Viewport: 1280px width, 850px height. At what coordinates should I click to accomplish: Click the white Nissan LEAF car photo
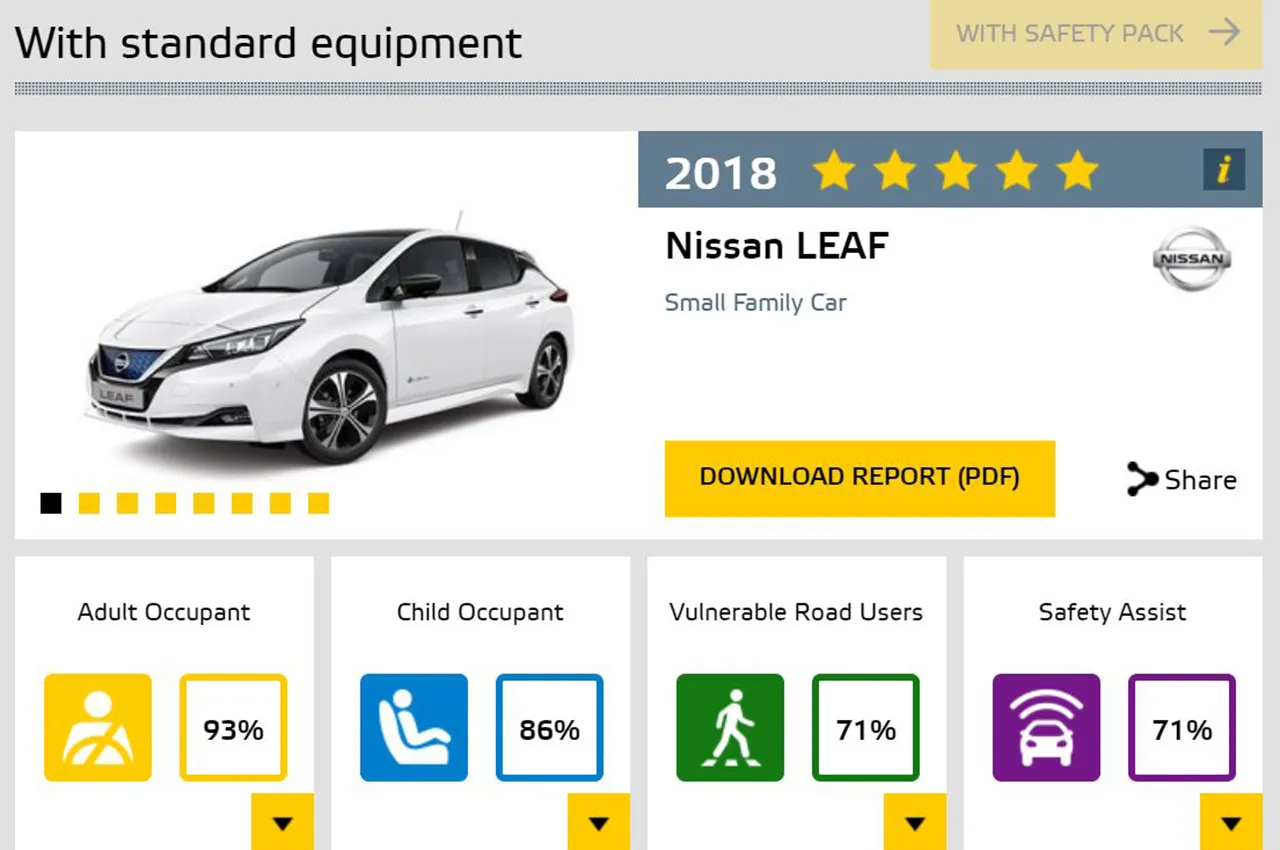330,340
